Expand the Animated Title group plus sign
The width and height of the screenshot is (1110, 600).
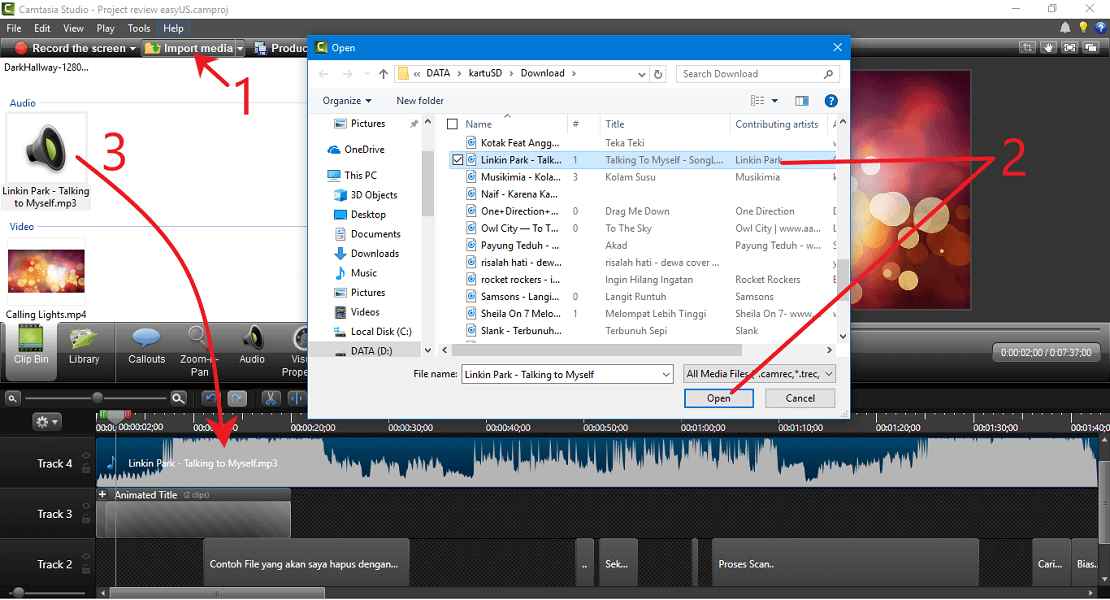coord(103,495)
